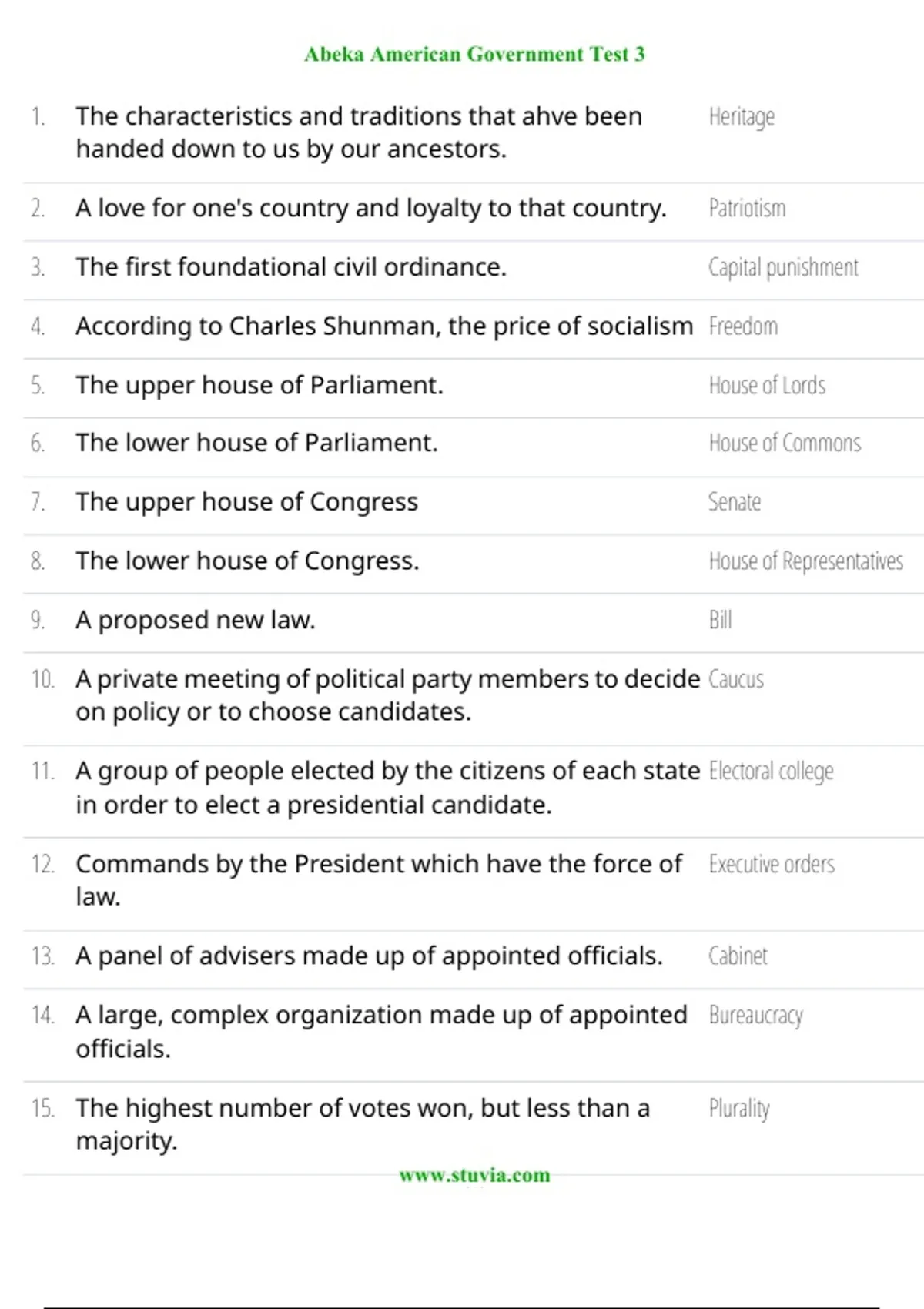
Task: Open the www.stuvia.com link
Action: pyautogui.click(x=474, y=1175)
